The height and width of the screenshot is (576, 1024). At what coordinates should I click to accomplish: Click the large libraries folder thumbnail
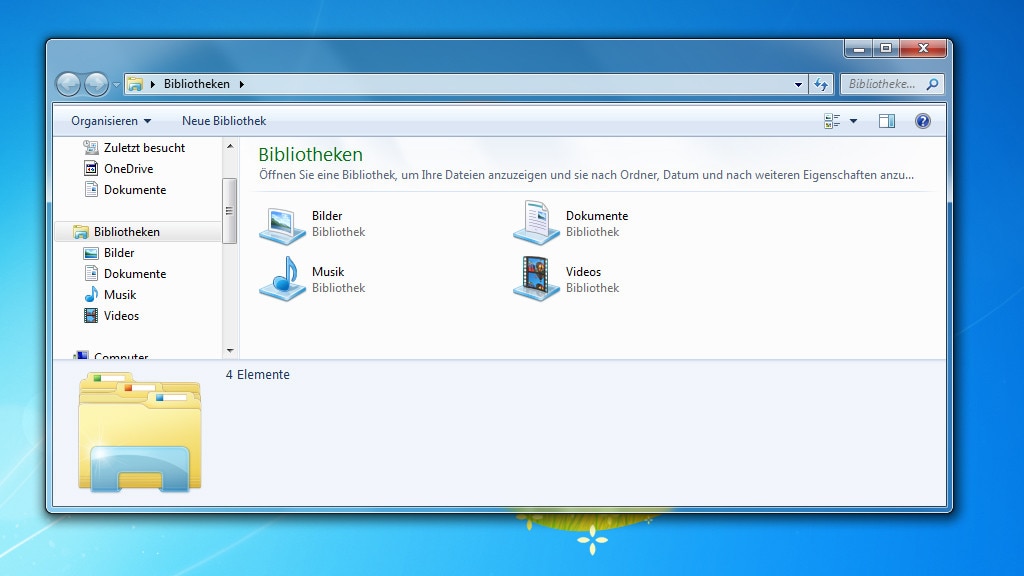pyautogui.click(x=140, y=432)
